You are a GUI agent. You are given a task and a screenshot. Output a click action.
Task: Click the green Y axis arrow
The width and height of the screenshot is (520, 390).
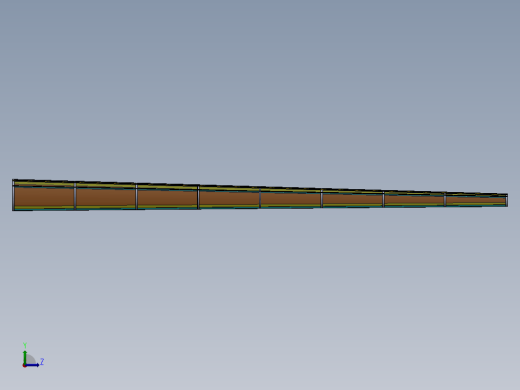pos(25,357)
